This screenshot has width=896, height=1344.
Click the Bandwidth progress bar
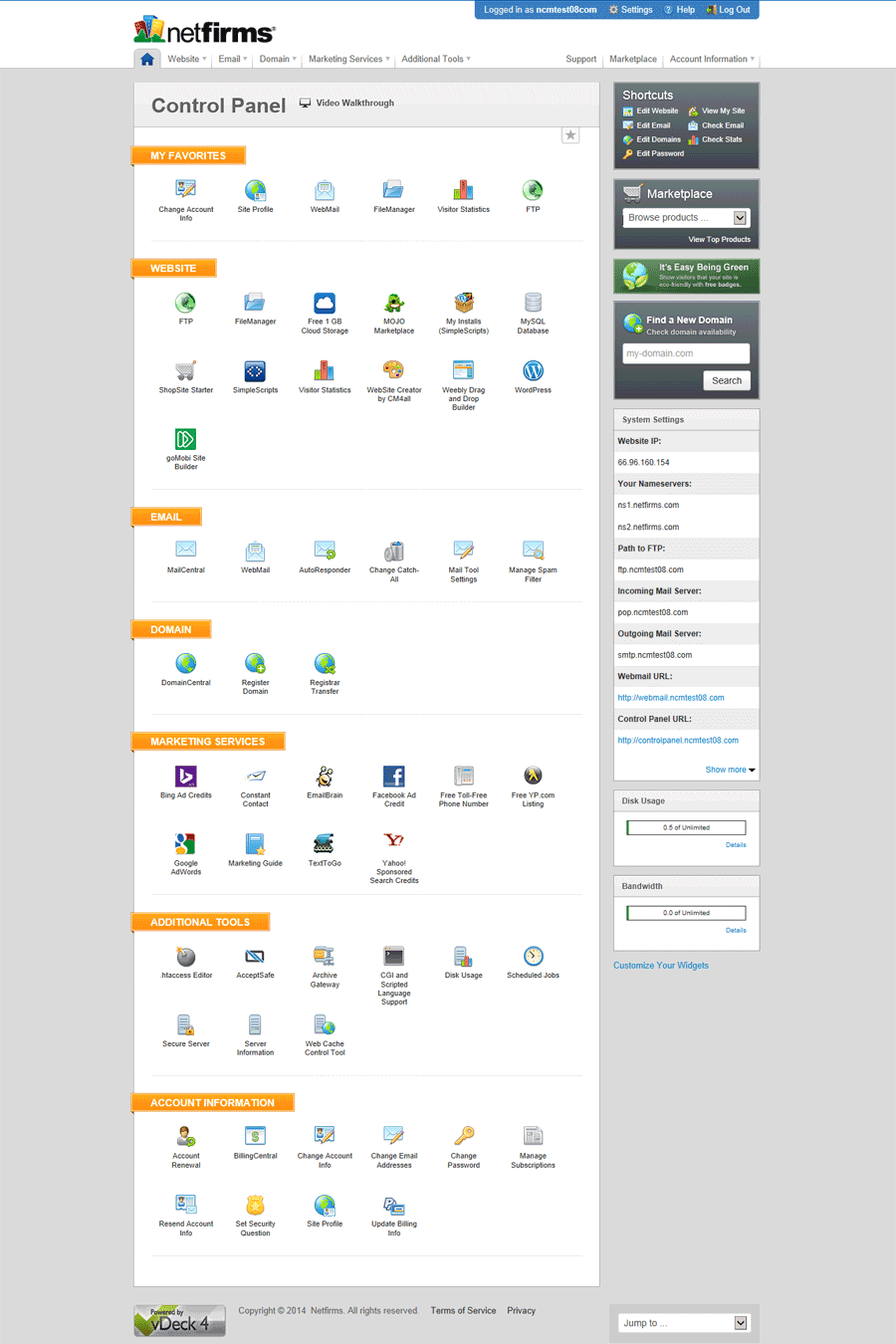(x=686, y=913)
